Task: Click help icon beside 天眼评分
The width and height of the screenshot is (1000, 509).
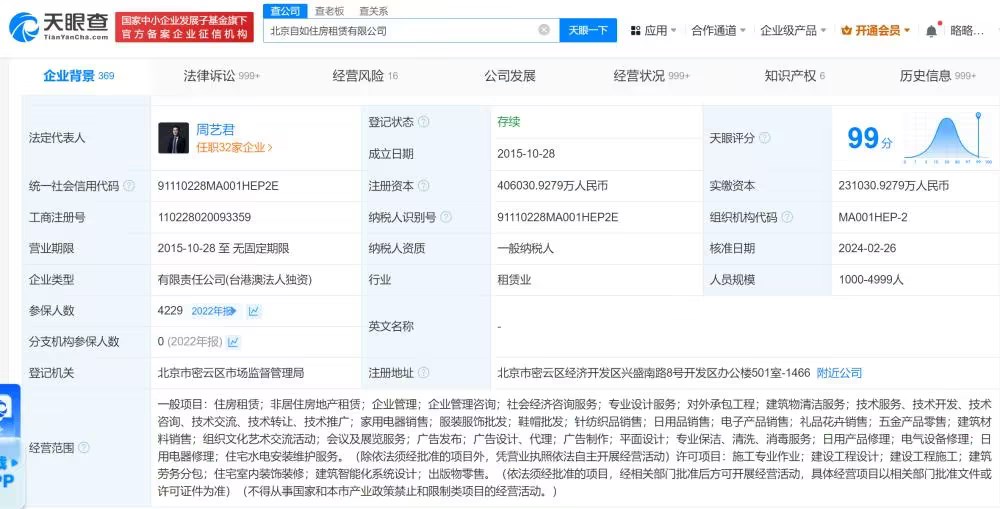Action: [x=764, y=138]
